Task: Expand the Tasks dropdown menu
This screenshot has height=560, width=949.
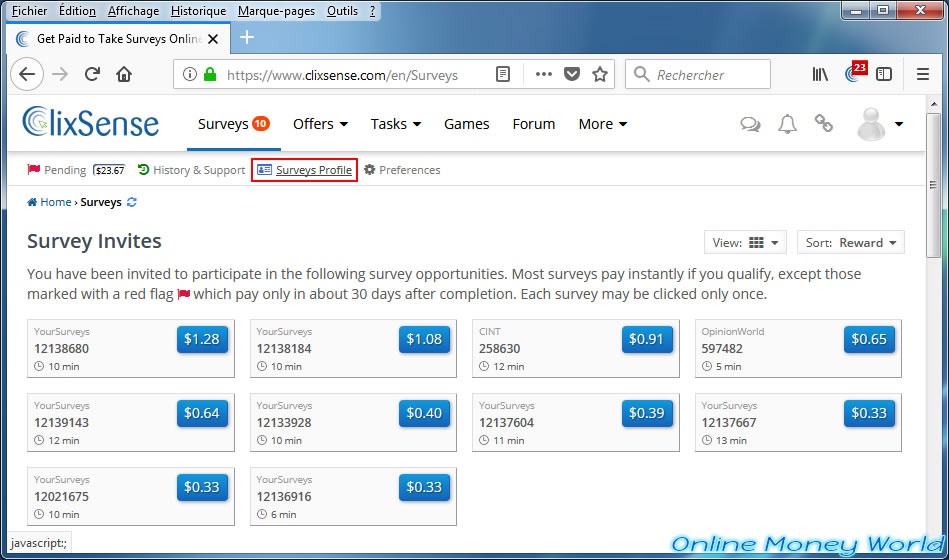Action: 395,124
